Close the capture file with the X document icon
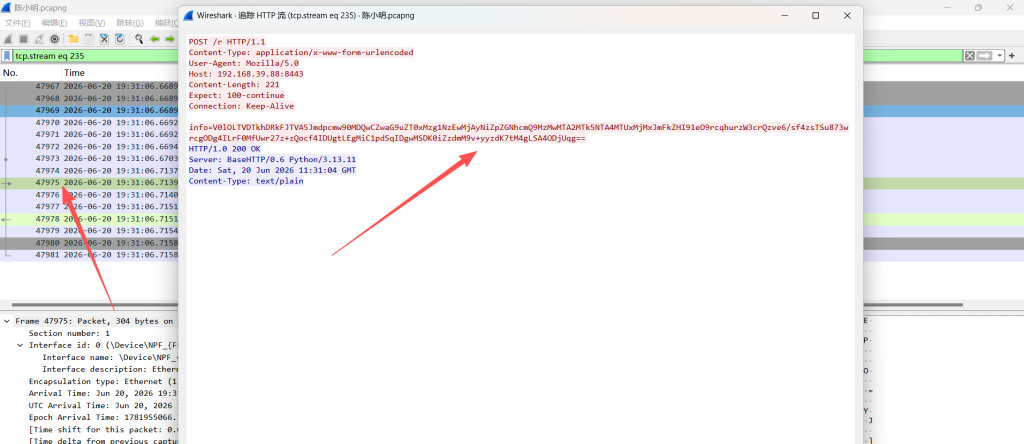 tap(104, 39)
